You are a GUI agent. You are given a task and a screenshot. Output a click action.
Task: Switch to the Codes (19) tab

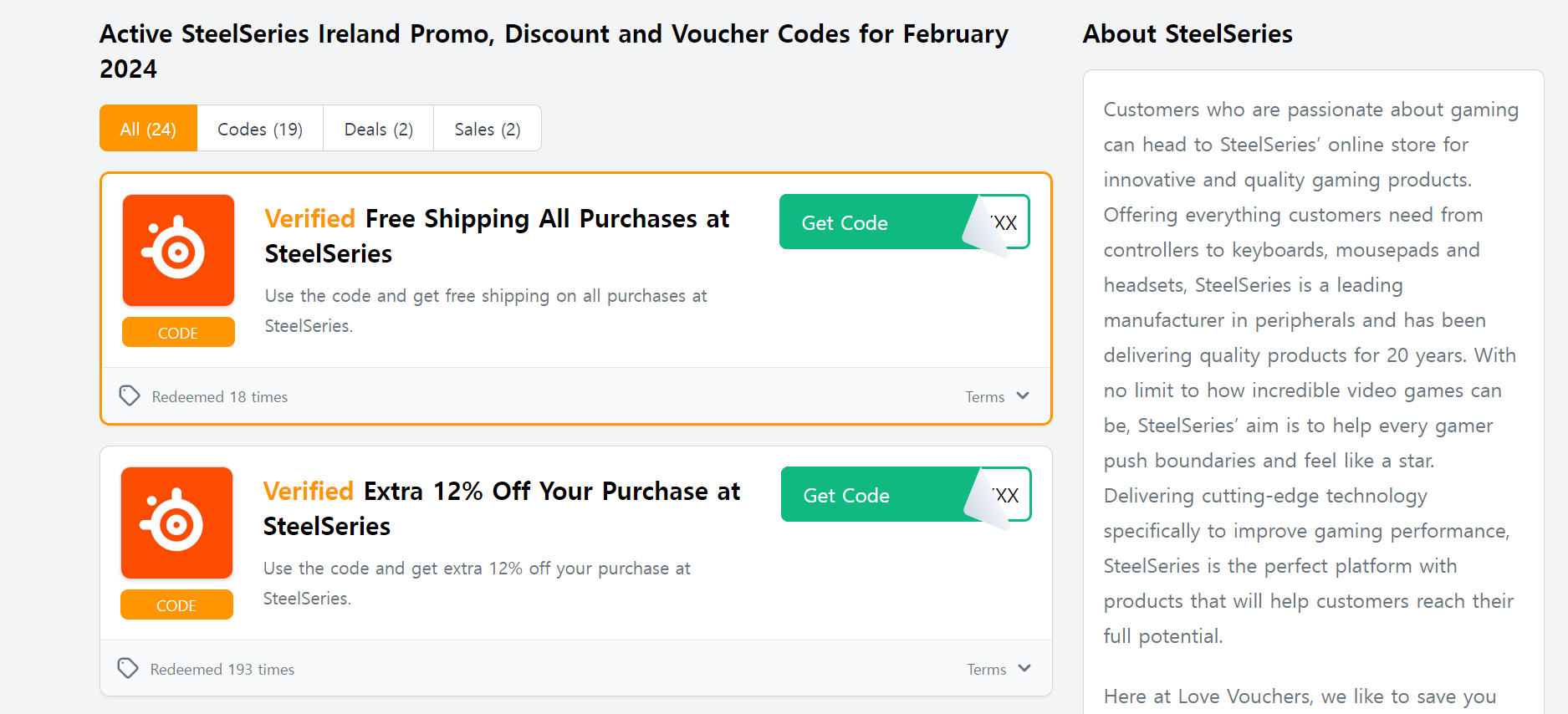[x=260, y=129]
